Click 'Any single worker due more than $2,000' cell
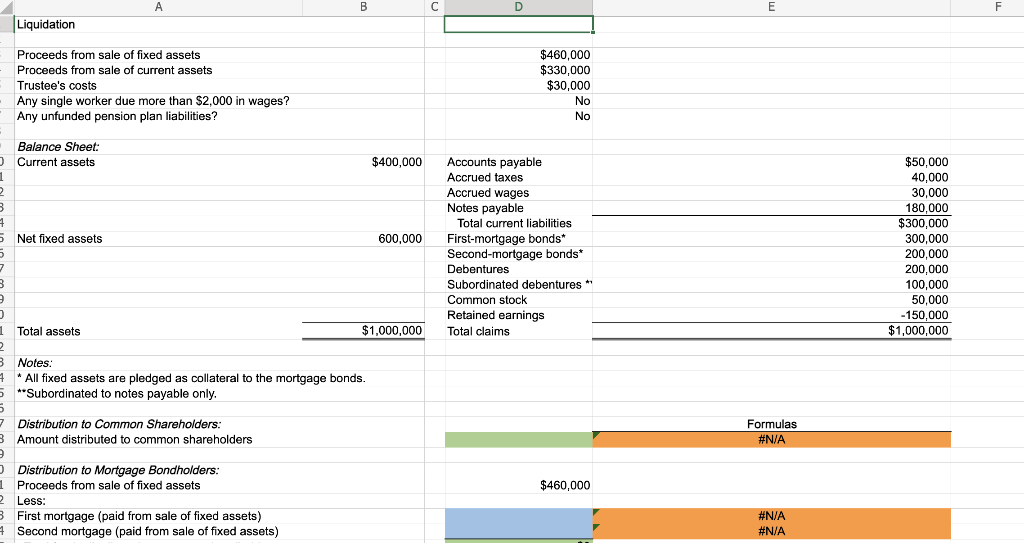This screenshot has height=543, width=1024. point(153,101)
